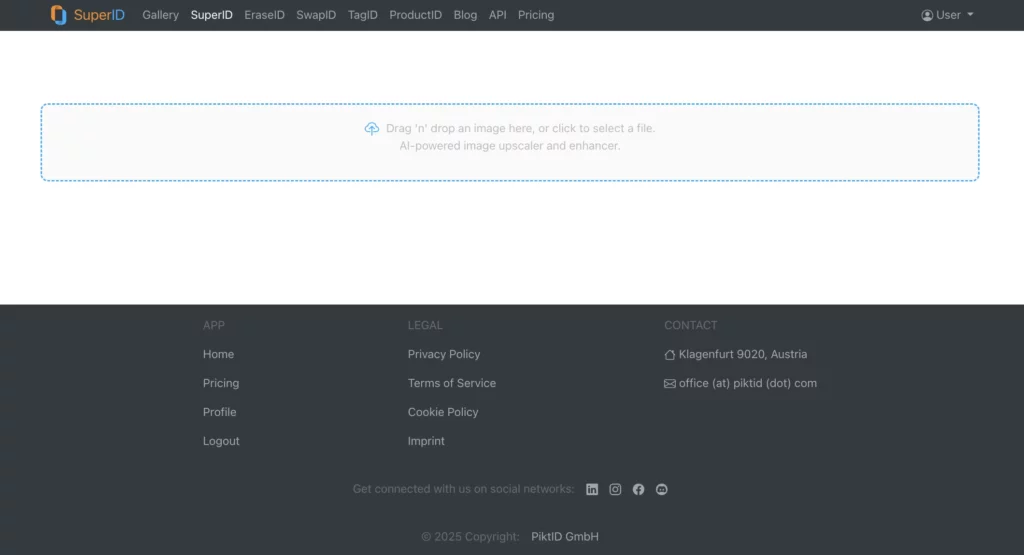Click the image drop zone to select file
This screenshot has width=1024, height=555.
pyautogui.click(x=509, y=160)
